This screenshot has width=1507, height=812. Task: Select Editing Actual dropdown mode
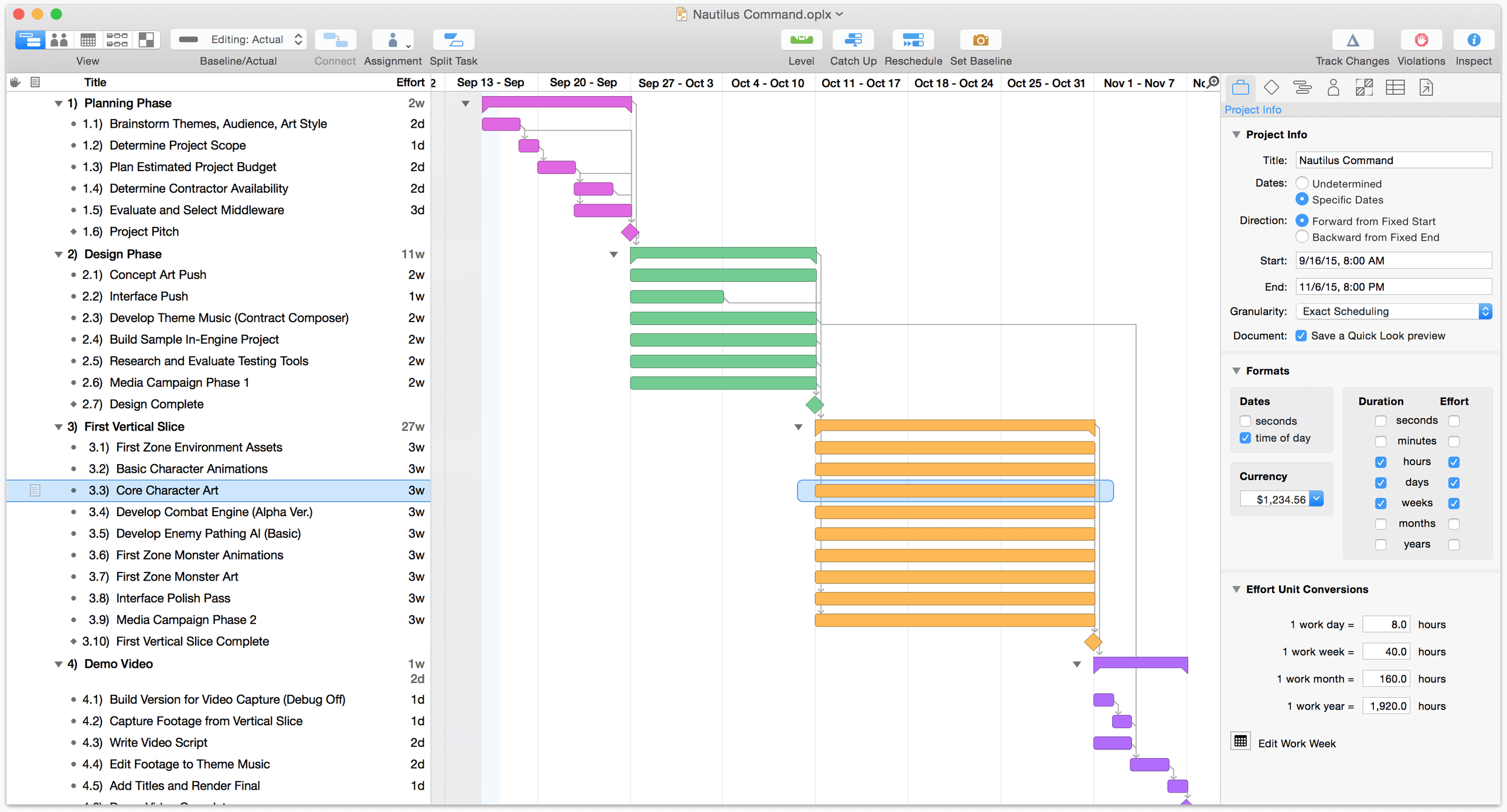pyautogui.click(x=240, y=40)
